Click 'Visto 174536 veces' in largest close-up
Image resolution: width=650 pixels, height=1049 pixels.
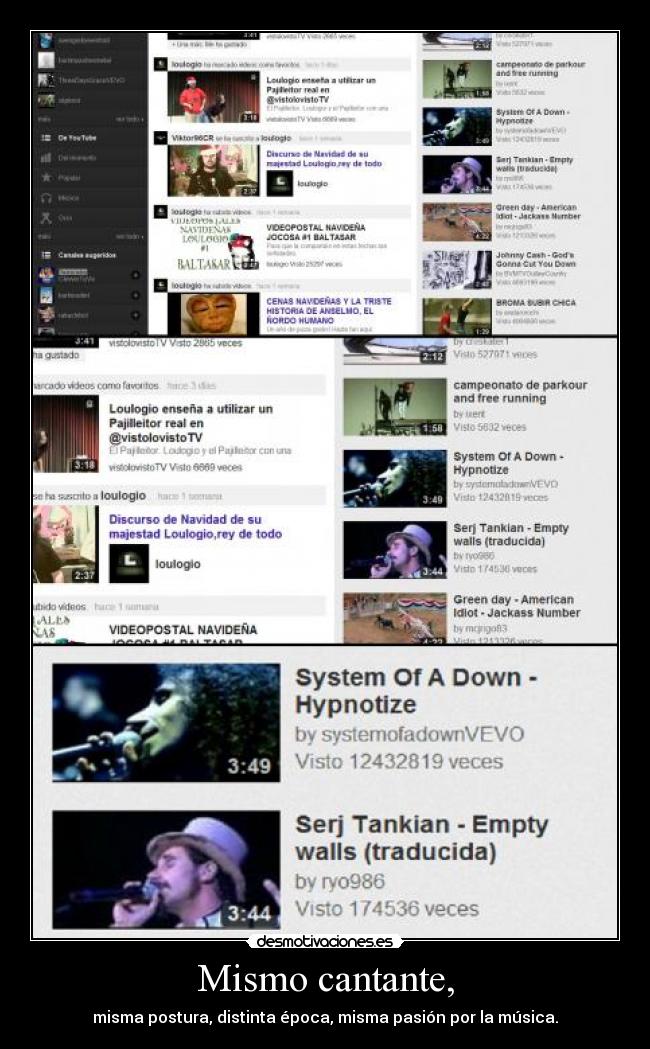[x=387, y=909]
